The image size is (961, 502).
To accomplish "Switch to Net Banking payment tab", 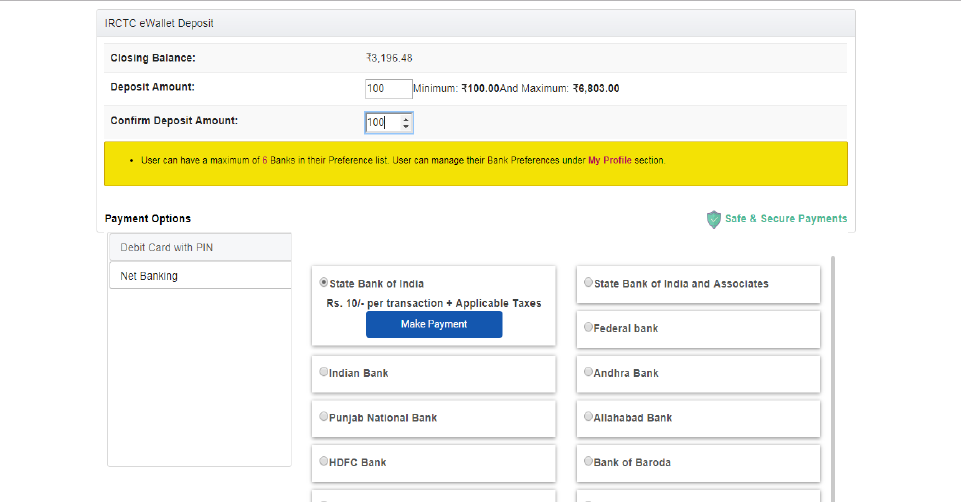I will pyautogui.click(x=200, y=276).
